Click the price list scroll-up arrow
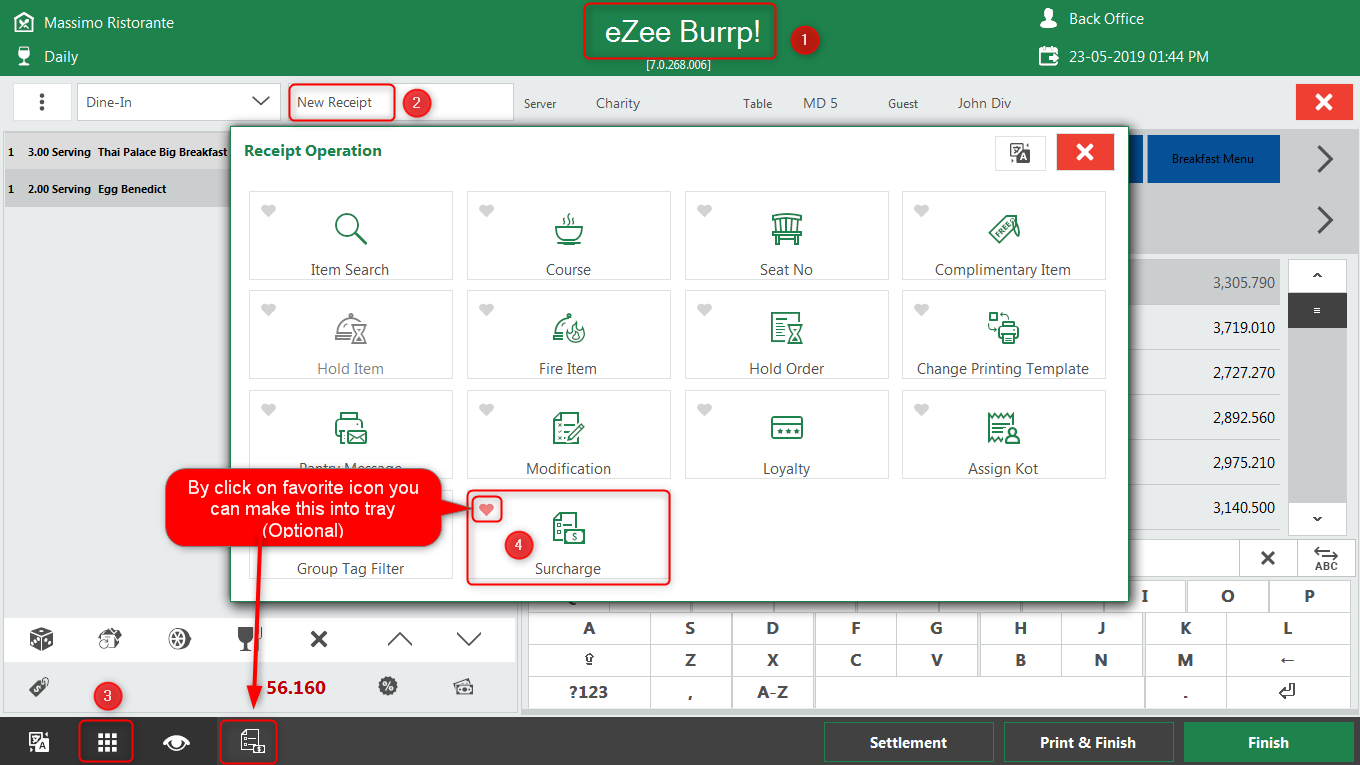The image size is (1360, 765). [1316, 275]
